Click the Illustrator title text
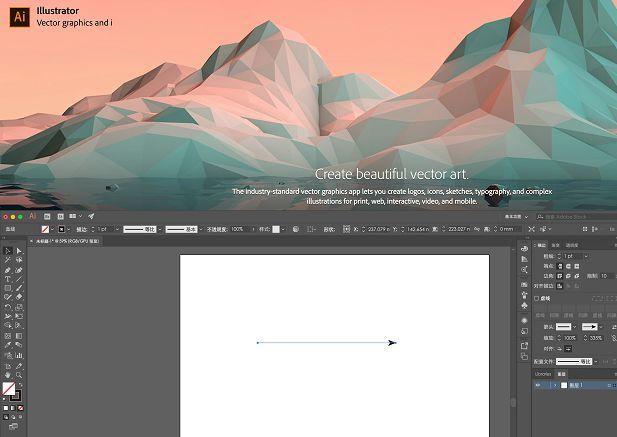The image size is (617, 437). pyautogui.click(x=57, y=11)
